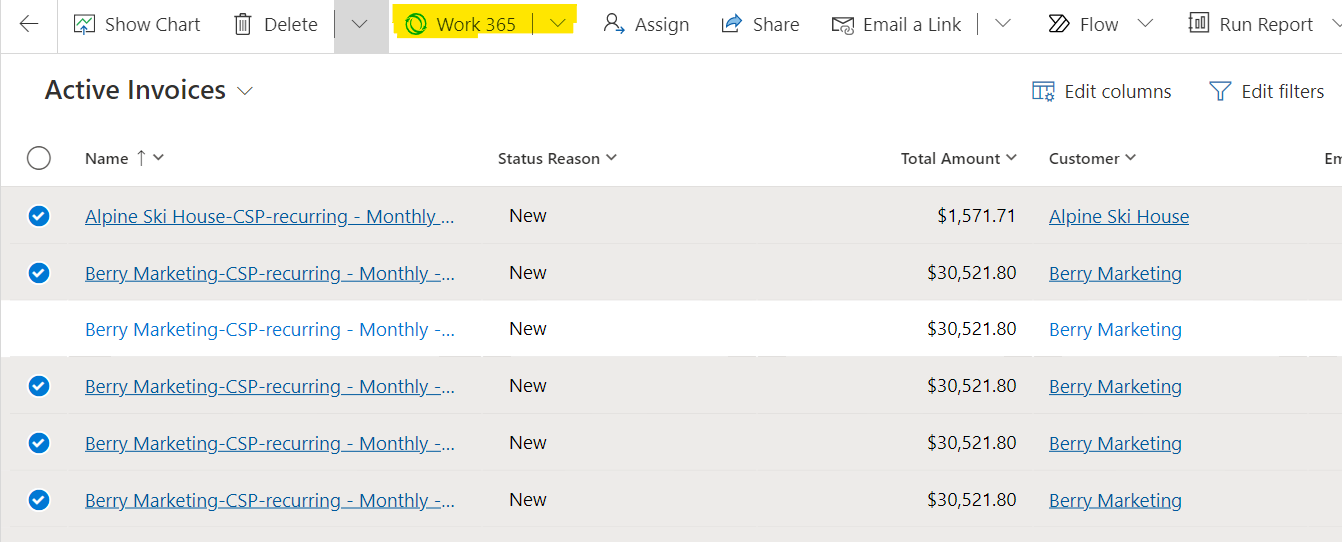The width and height of the screenshot is (1342, 542).
Task: Click the Share arrow icon
Action: pos(732,24)
